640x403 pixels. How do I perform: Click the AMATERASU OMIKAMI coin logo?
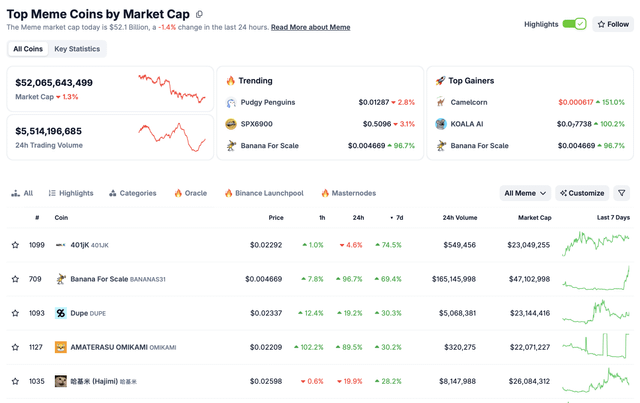tap(61, 347)
